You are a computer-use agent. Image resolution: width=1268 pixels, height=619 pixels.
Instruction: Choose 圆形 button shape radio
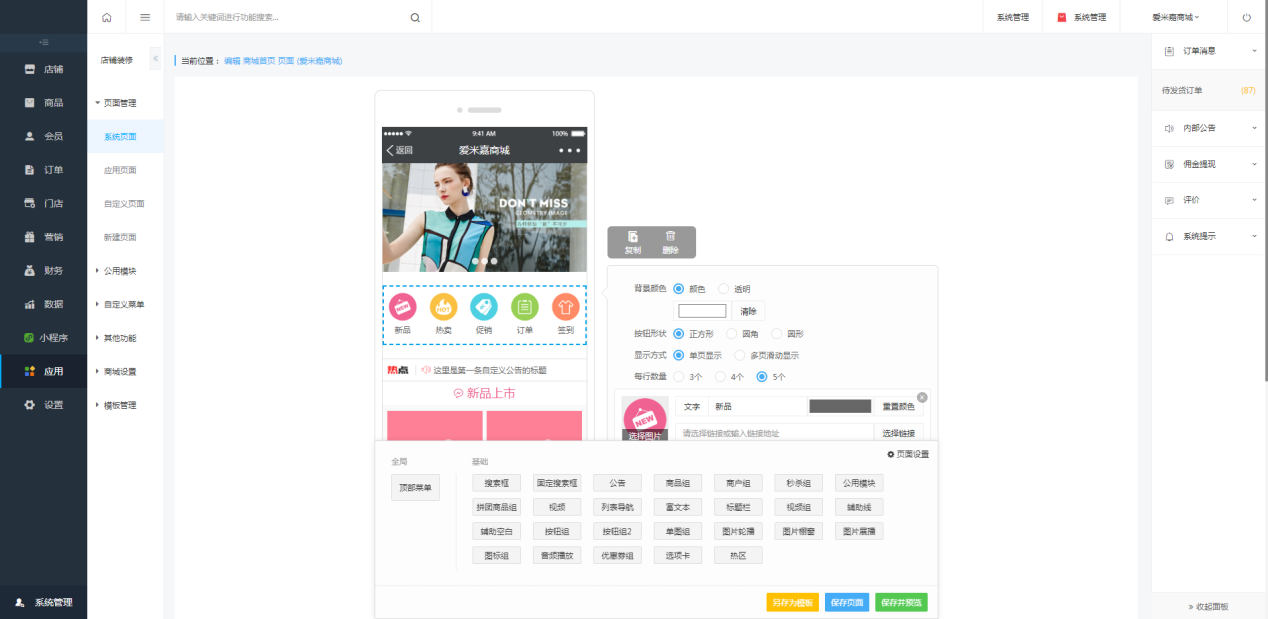pyautogui.click(x=778, y=334)
